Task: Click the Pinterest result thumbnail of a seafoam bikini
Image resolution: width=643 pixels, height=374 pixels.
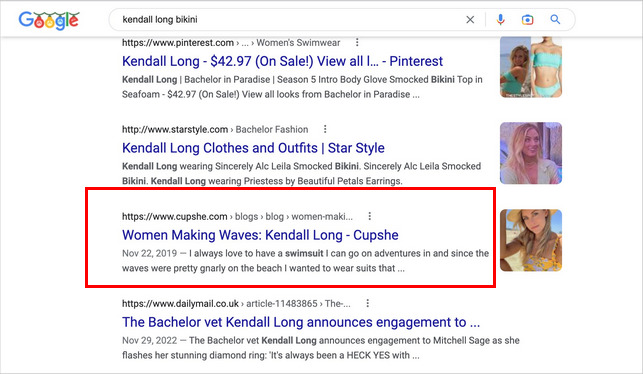Action: pos(531,67)
